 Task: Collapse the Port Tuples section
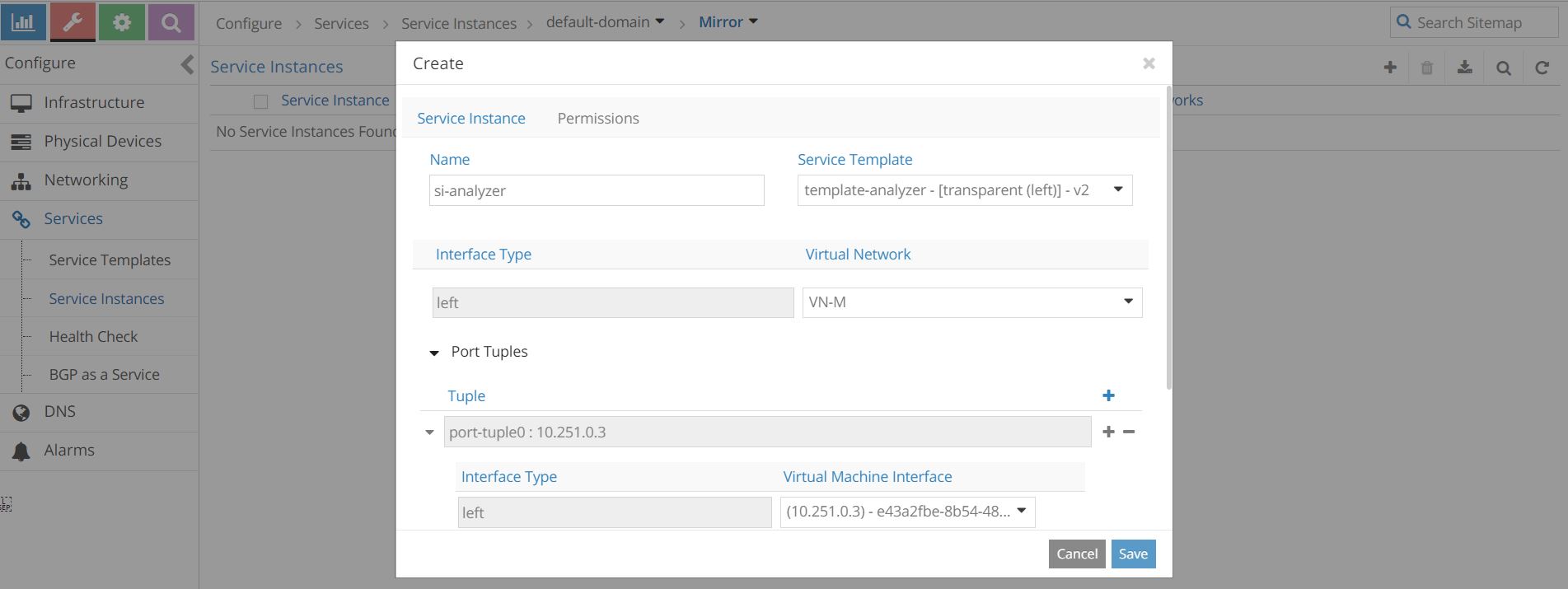pos(434,353)
